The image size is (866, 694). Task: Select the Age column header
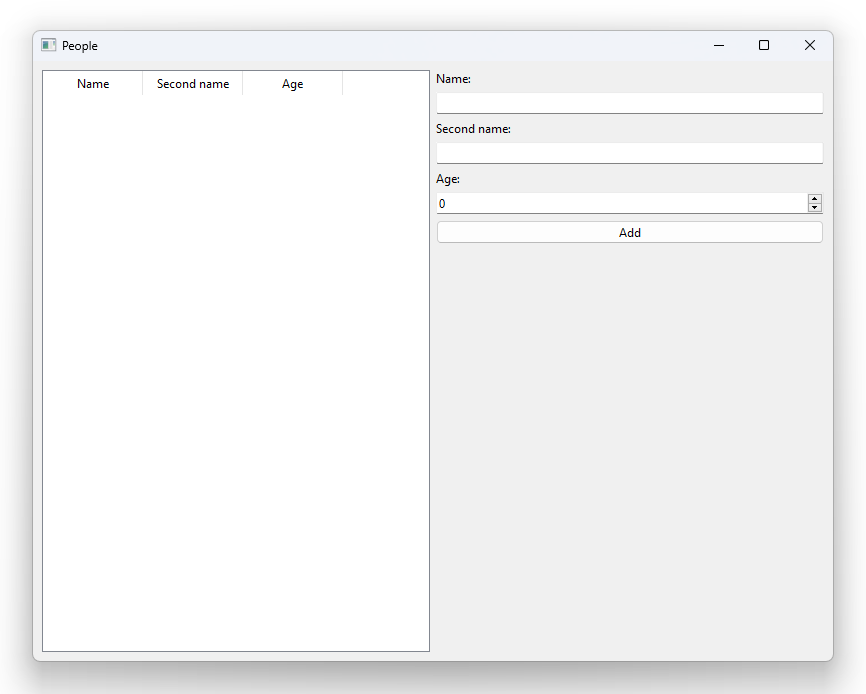click(x=293, y=84)
